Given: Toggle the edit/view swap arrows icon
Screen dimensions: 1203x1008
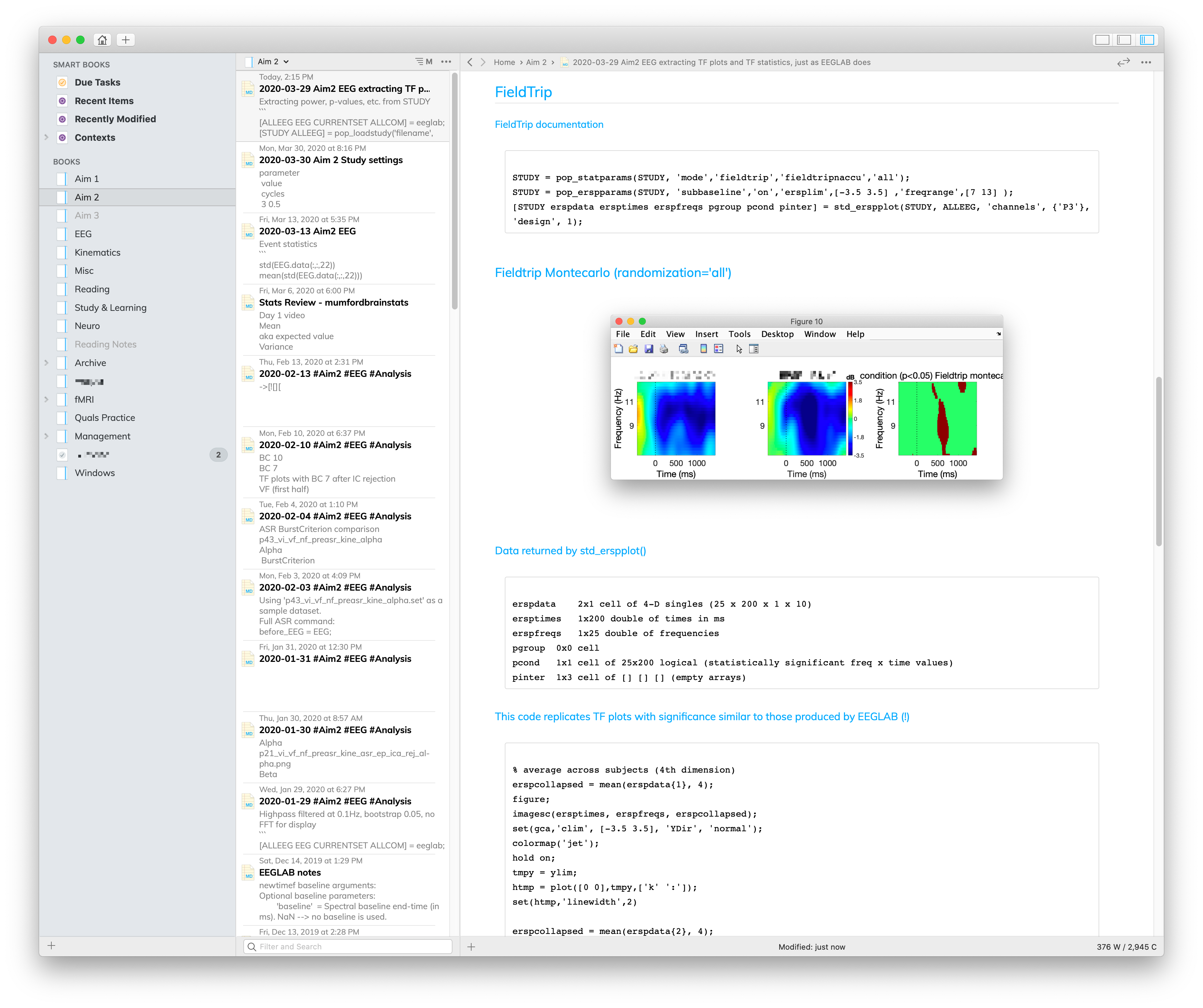Looking at the screenshot, I should [1123, 62].
